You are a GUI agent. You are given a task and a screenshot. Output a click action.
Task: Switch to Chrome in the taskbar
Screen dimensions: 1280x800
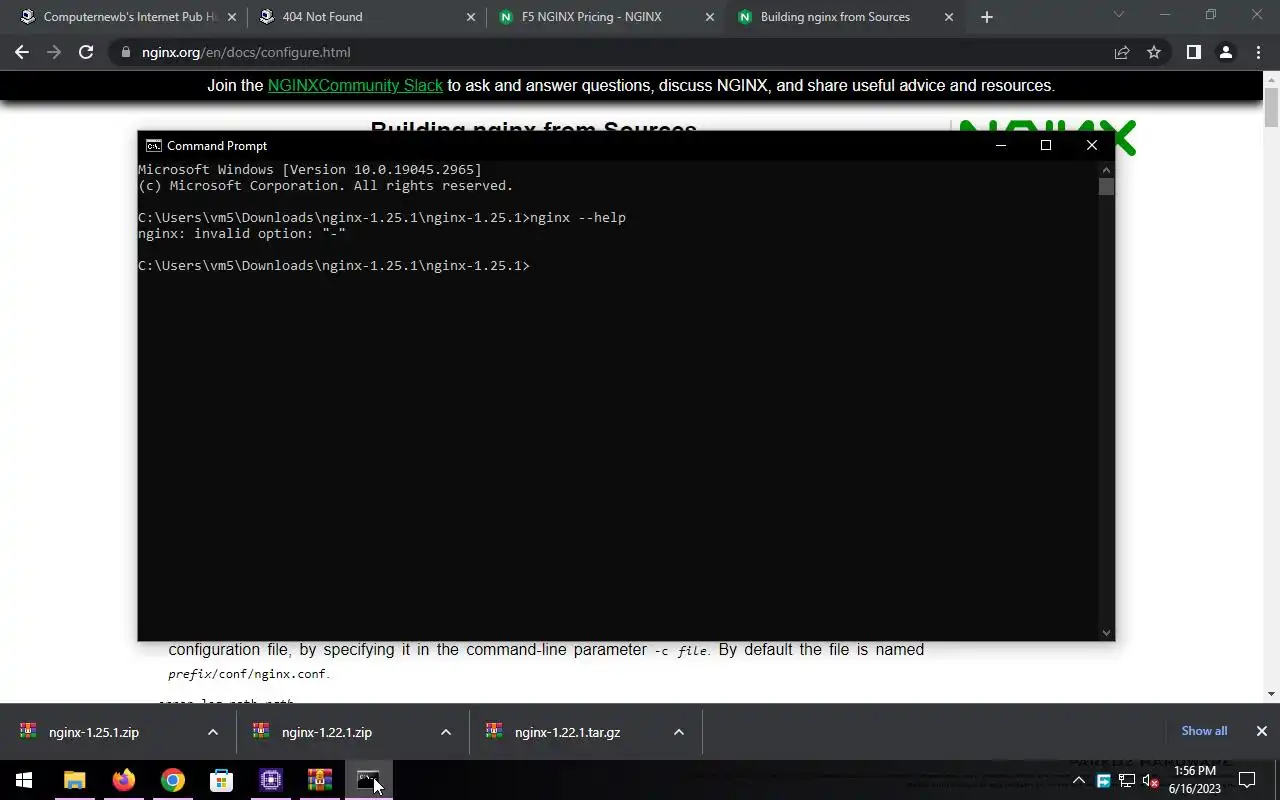pyautogui.click(x=172, y=780)
